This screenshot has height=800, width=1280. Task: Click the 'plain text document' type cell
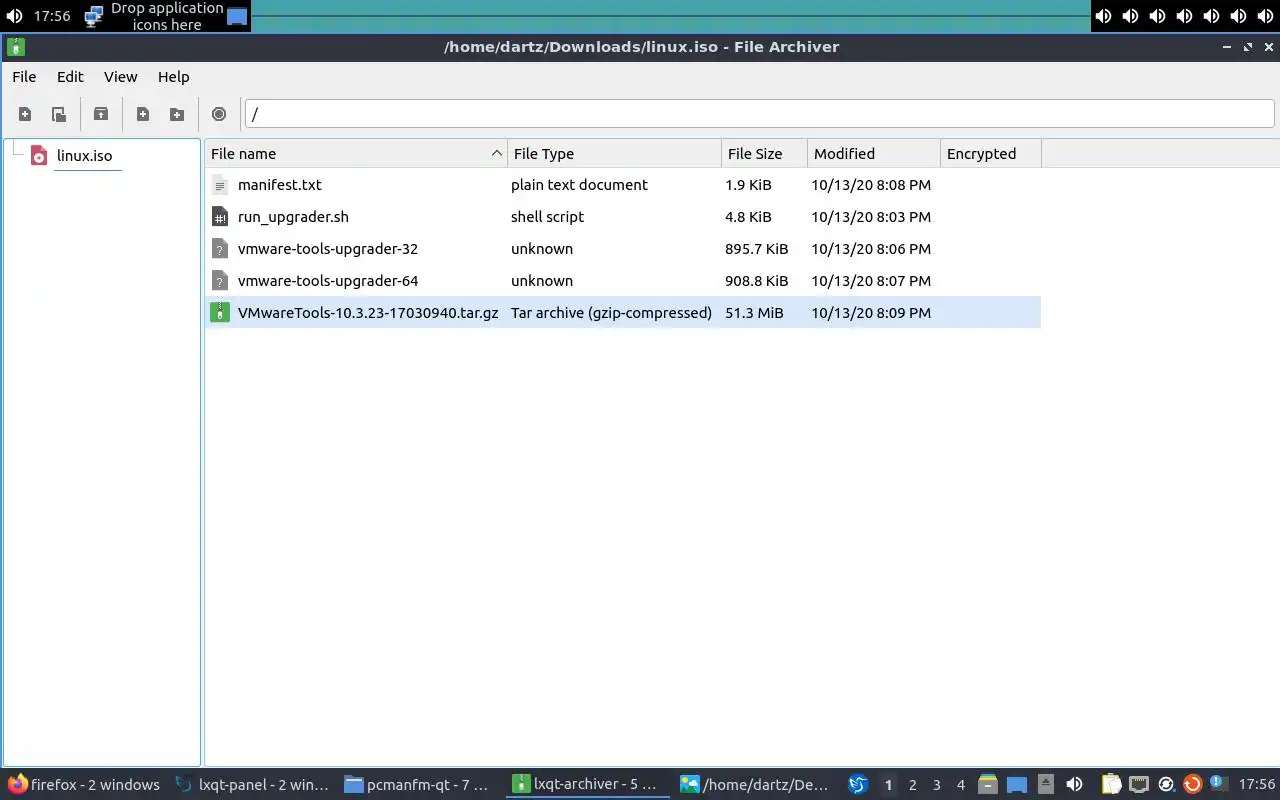pyautogui.click(x=579, y=185)
